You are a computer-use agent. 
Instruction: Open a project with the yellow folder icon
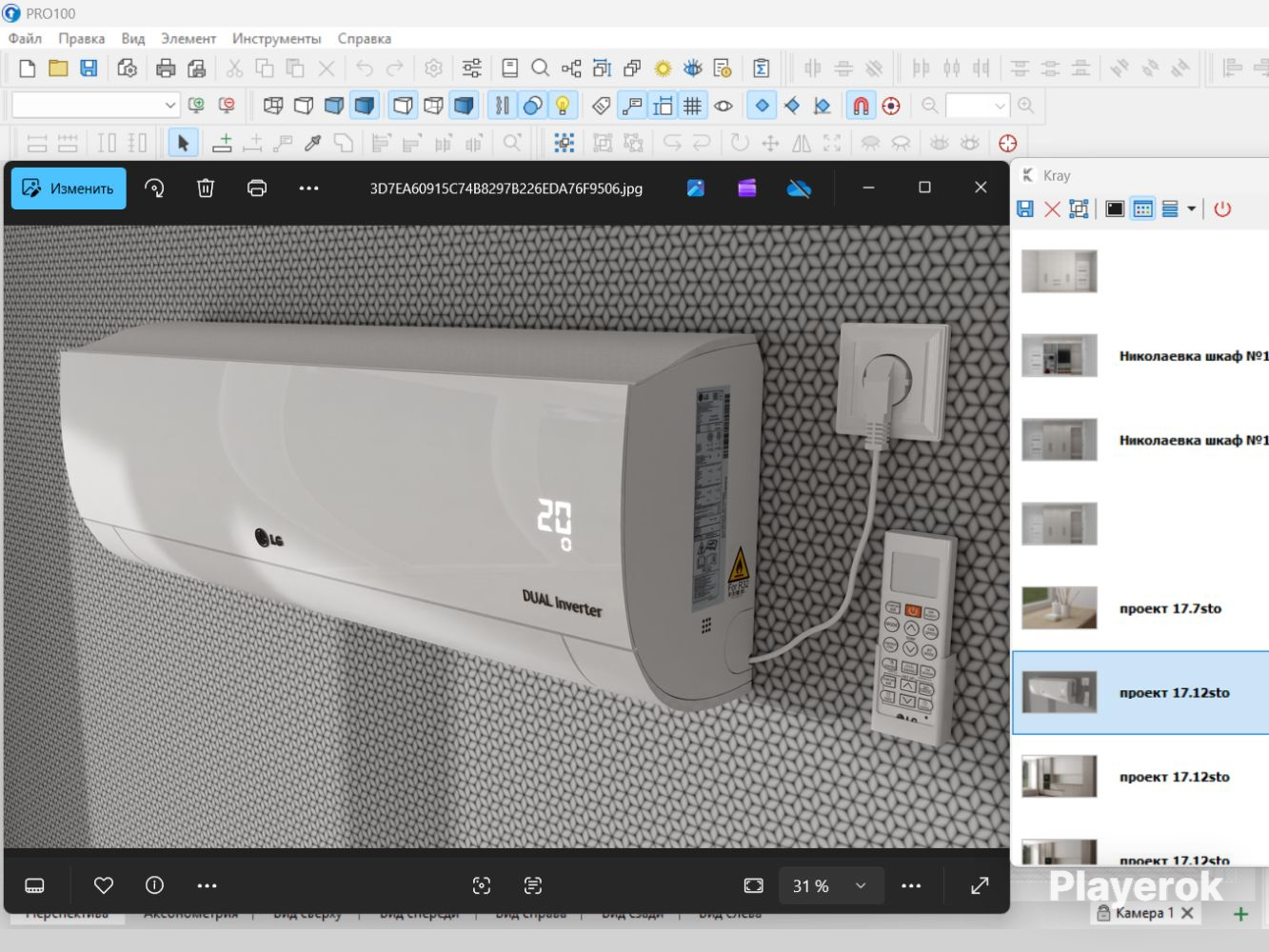pyautogui.click(x=58, y=69)
